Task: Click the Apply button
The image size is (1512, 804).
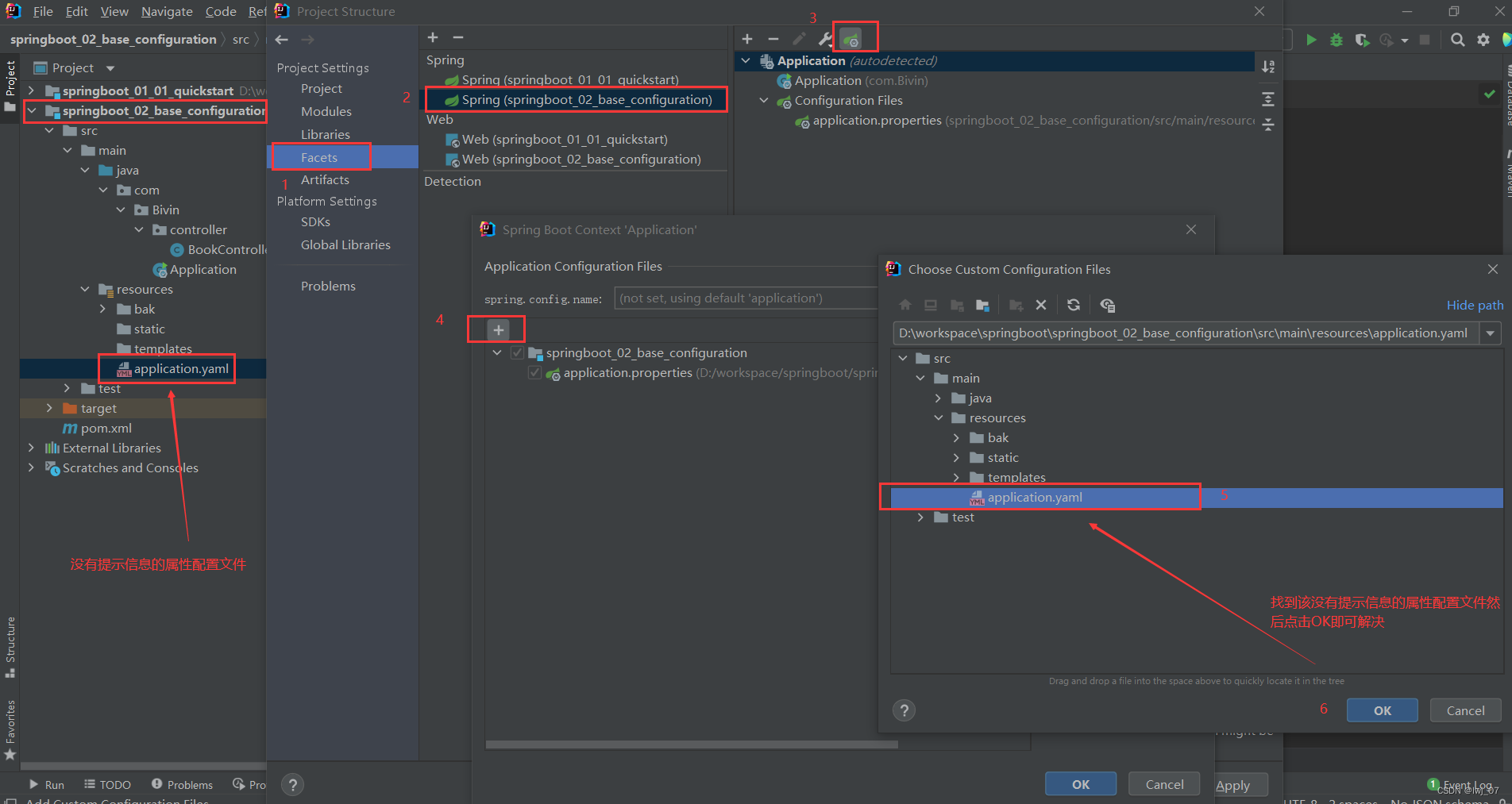Action: [1233, 785]
